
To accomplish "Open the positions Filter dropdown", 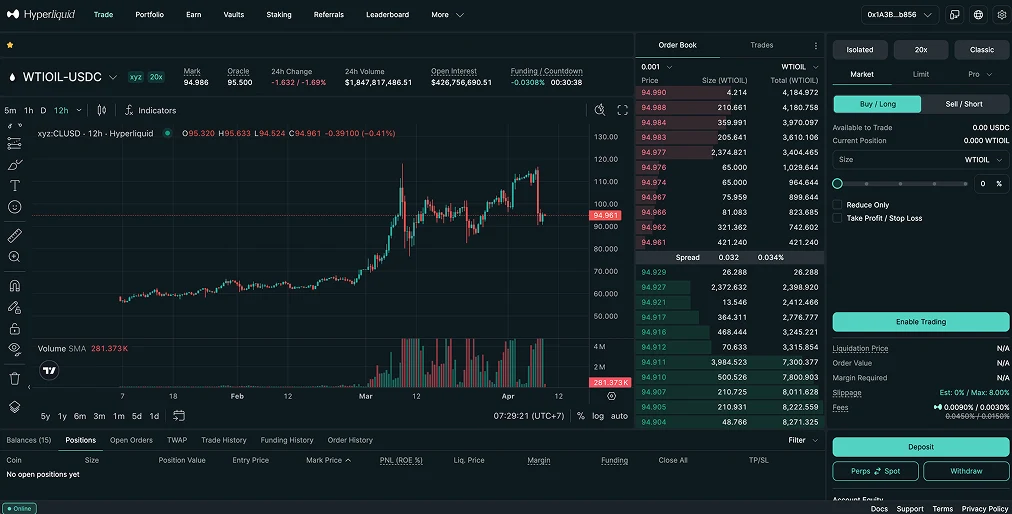I will 803,440.
